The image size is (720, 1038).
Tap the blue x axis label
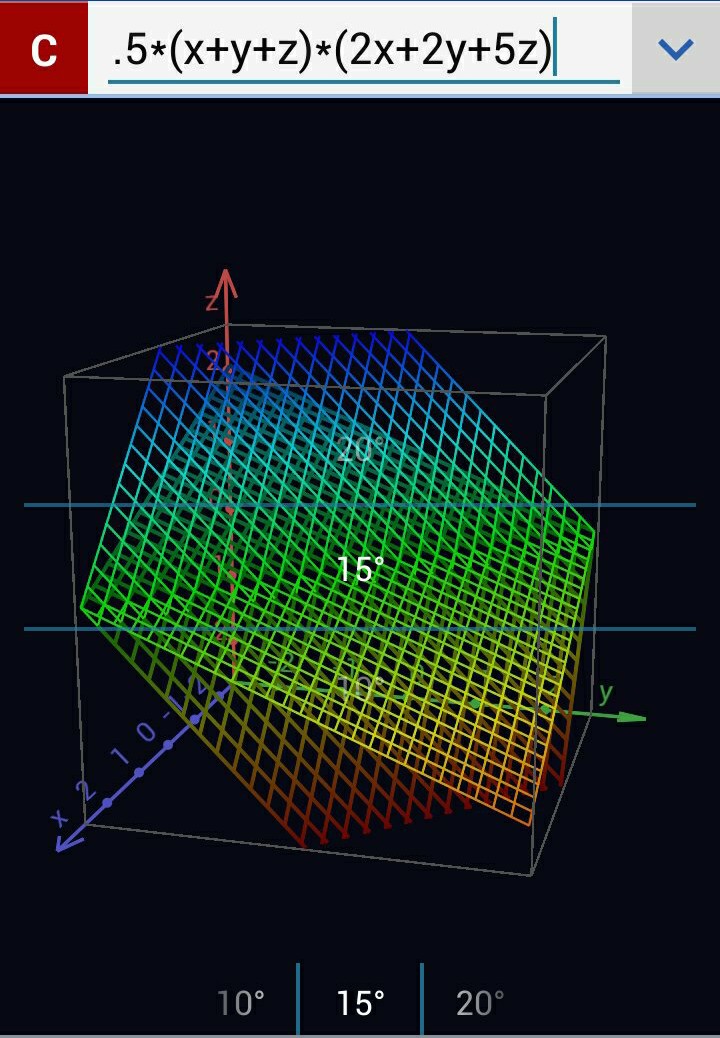(x=60, y=817)
